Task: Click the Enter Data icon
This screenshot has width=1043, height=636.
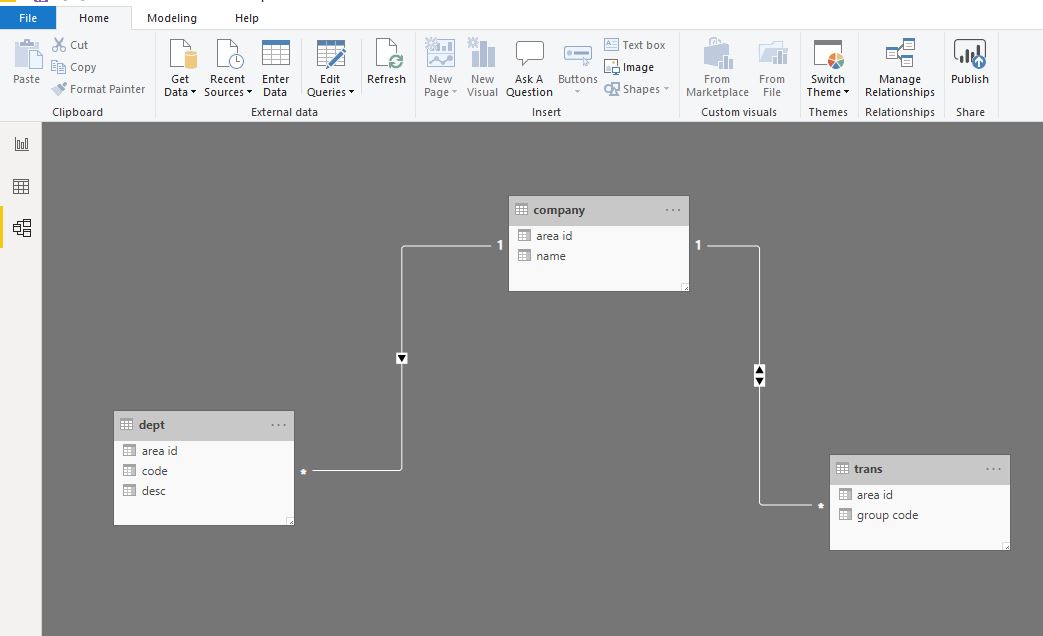Action: tap(275, 53)
